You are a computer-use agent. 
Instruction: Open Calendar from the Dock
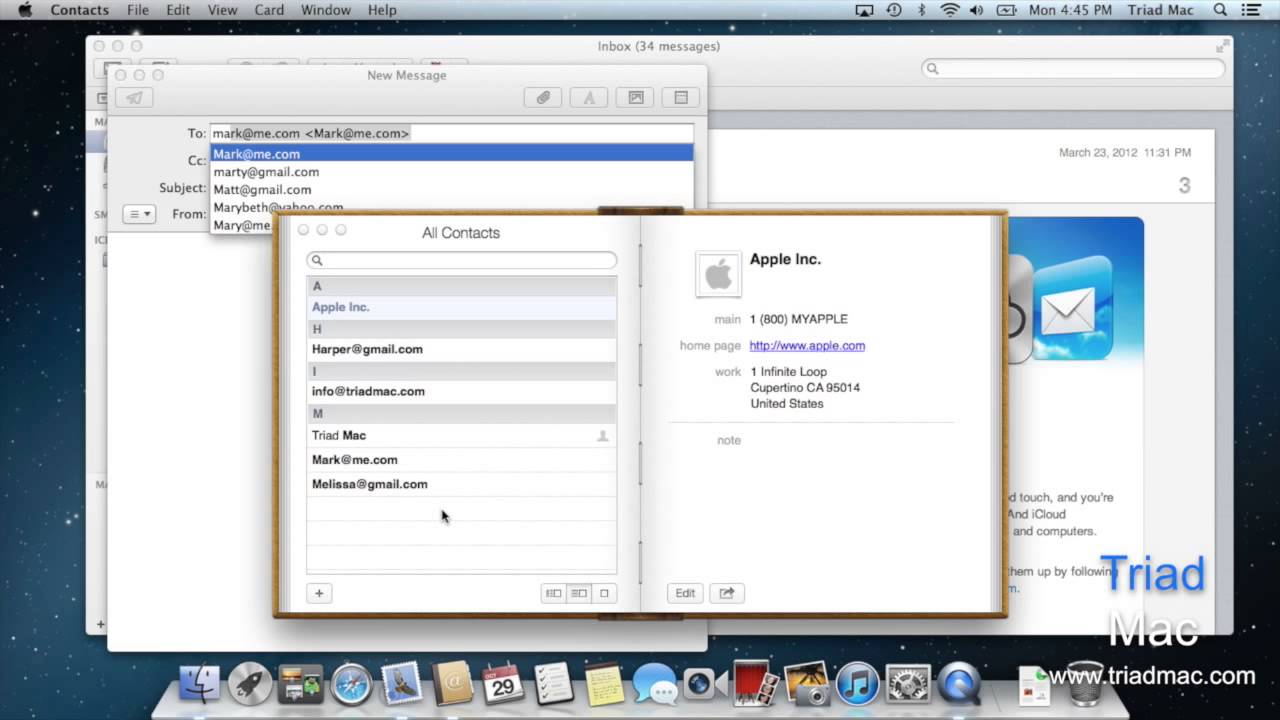coord(503,684)
